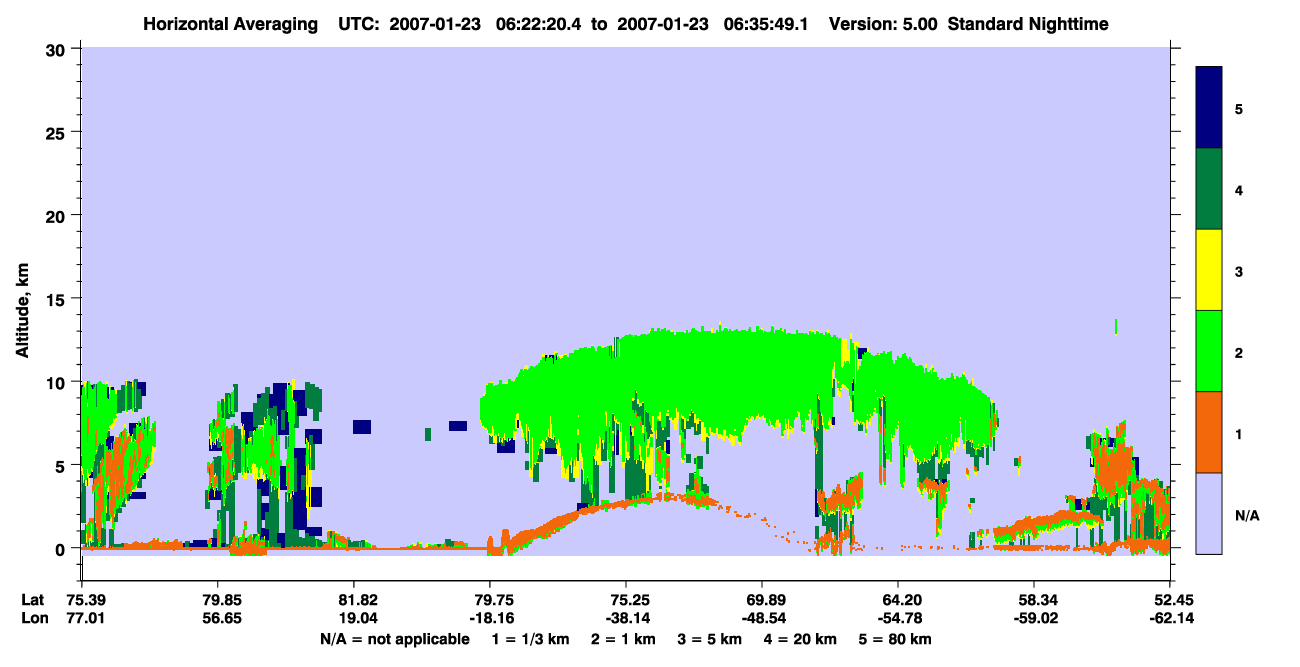This screenshot has width=1300, height=667.
Task: Click legend entry '3 = 5 km'
Action: (x=710, y=639)
